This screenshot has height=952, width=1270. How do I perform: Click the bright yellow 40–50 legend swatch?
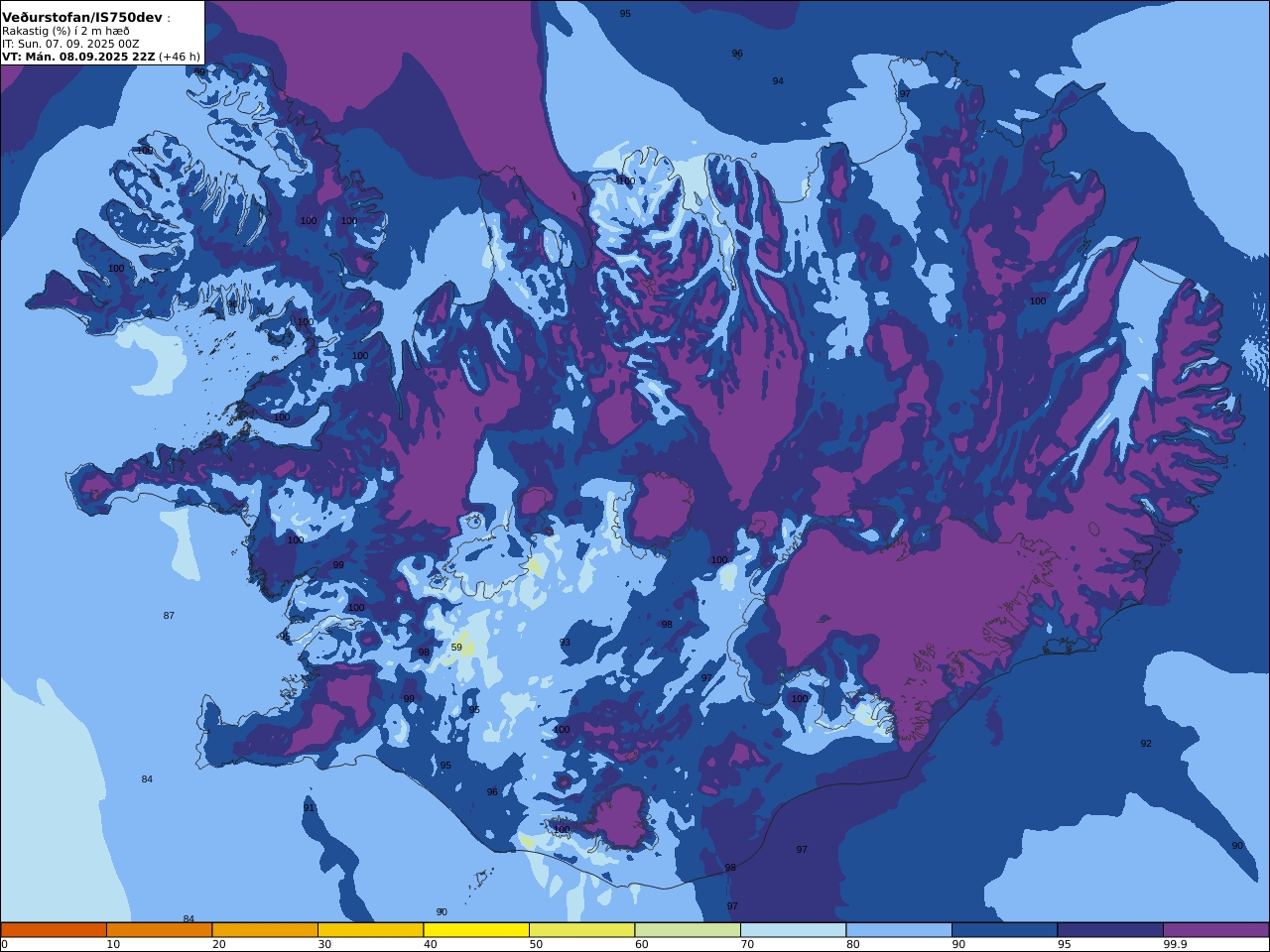(476, 930)
